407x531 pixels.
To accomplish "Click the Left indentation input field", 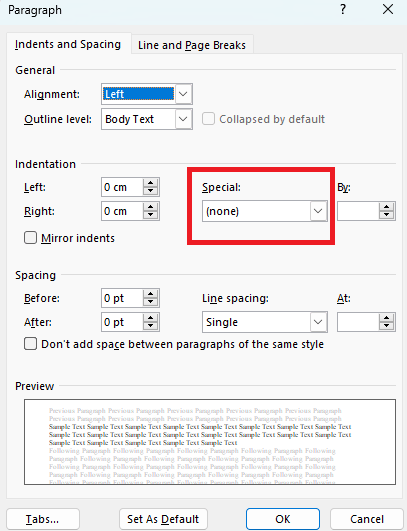I will tap(123, 187).
